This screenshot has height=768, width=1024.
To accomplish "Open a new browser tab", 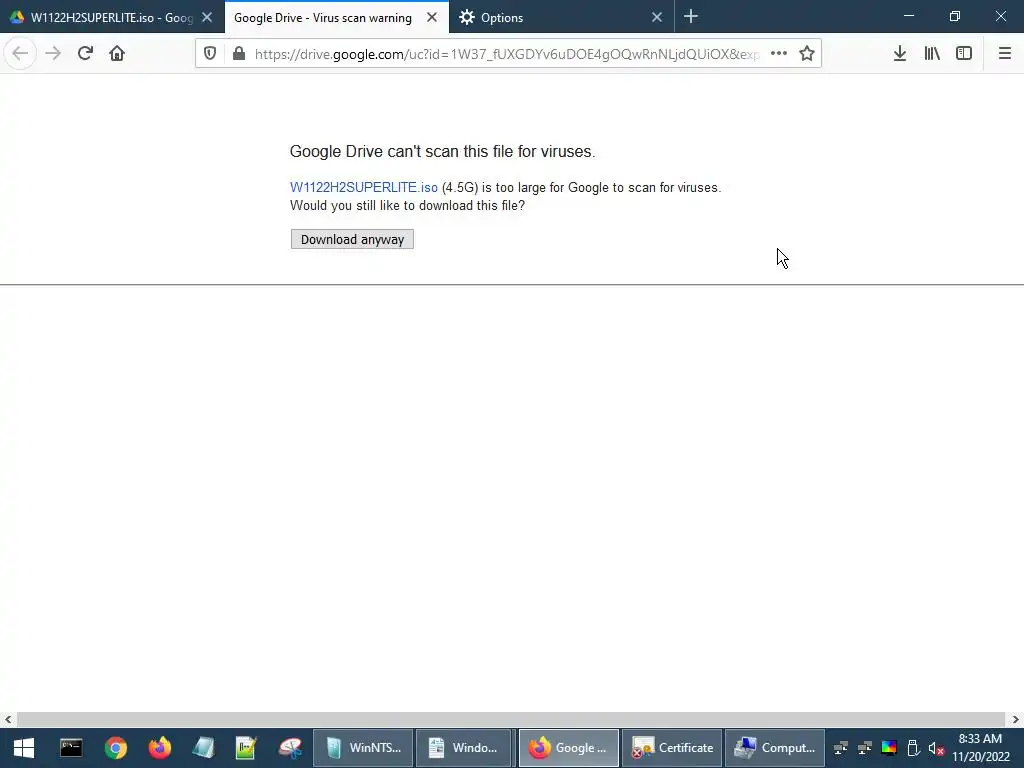I will tap(691, 17).
